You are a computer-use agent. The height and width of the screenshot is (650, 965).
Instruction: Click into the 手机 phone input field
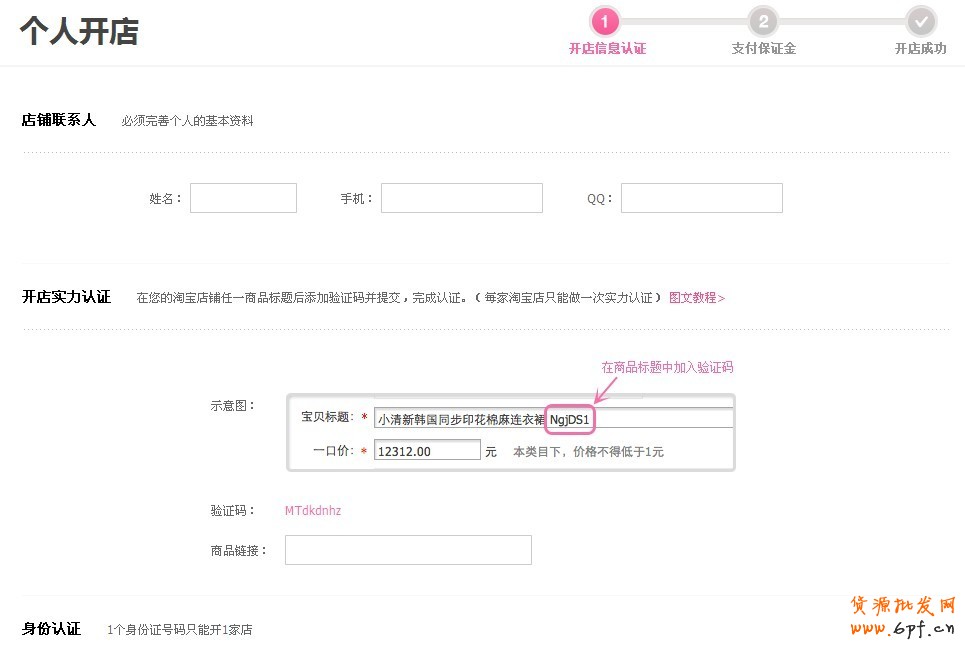click(x=461, y=198)
